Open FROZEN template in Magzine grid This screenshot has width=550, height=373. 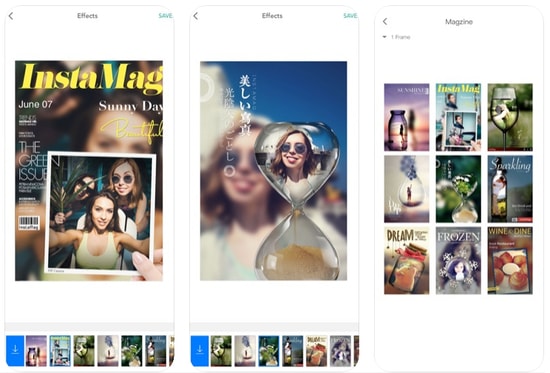(458, 260)
